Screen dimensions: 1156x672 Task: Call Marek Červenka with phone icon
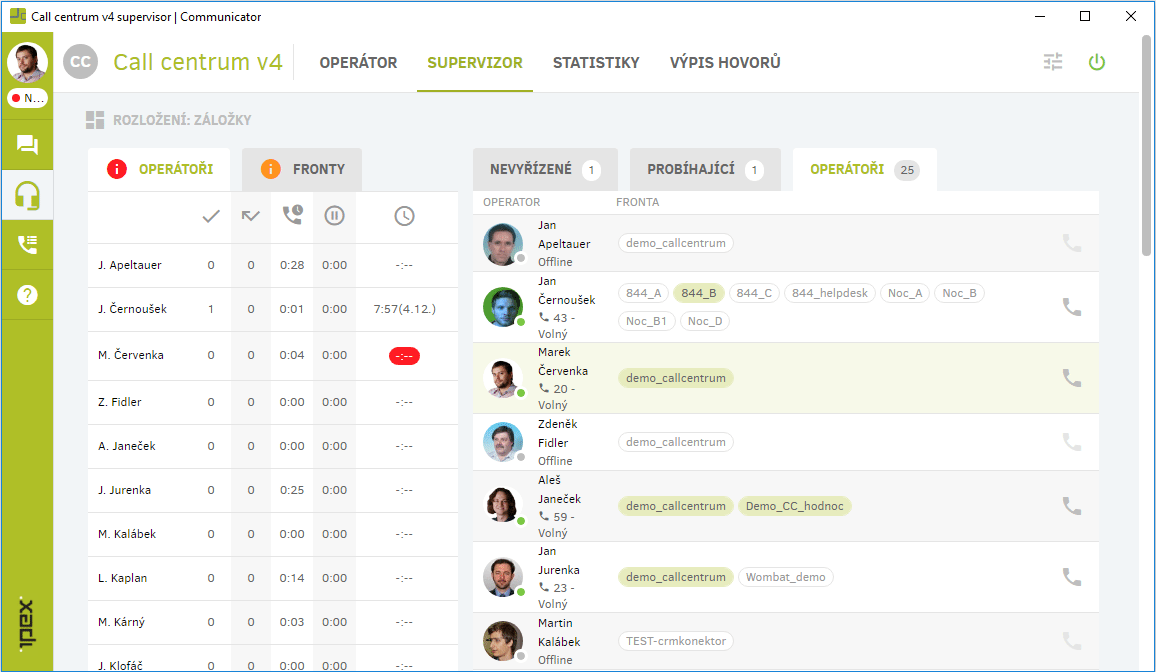[1072, 377]
